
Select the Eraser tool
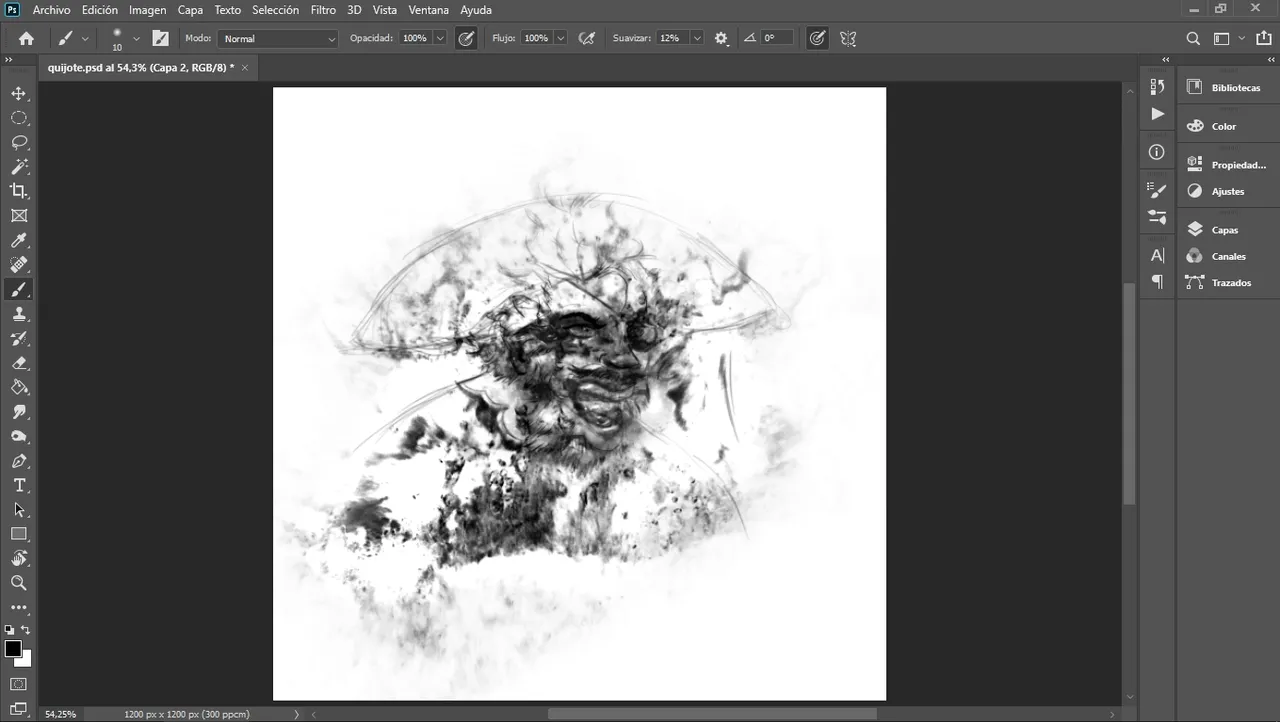tap(19, 363)
